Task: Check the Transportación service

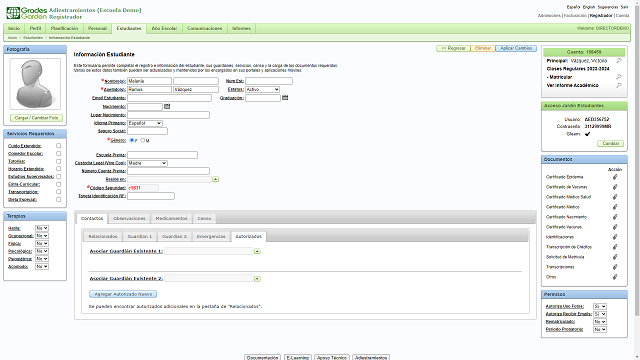Action: 58,192
